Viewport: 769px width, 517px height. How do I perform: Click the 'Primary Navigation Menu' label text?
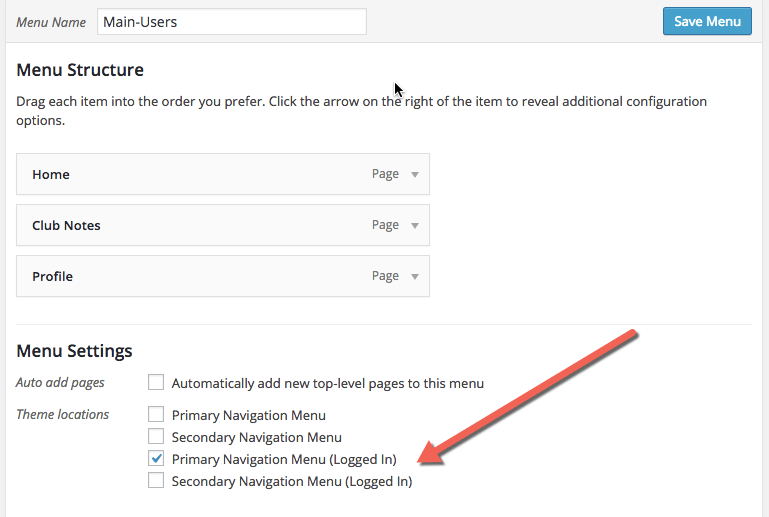[x=248, y=415]
